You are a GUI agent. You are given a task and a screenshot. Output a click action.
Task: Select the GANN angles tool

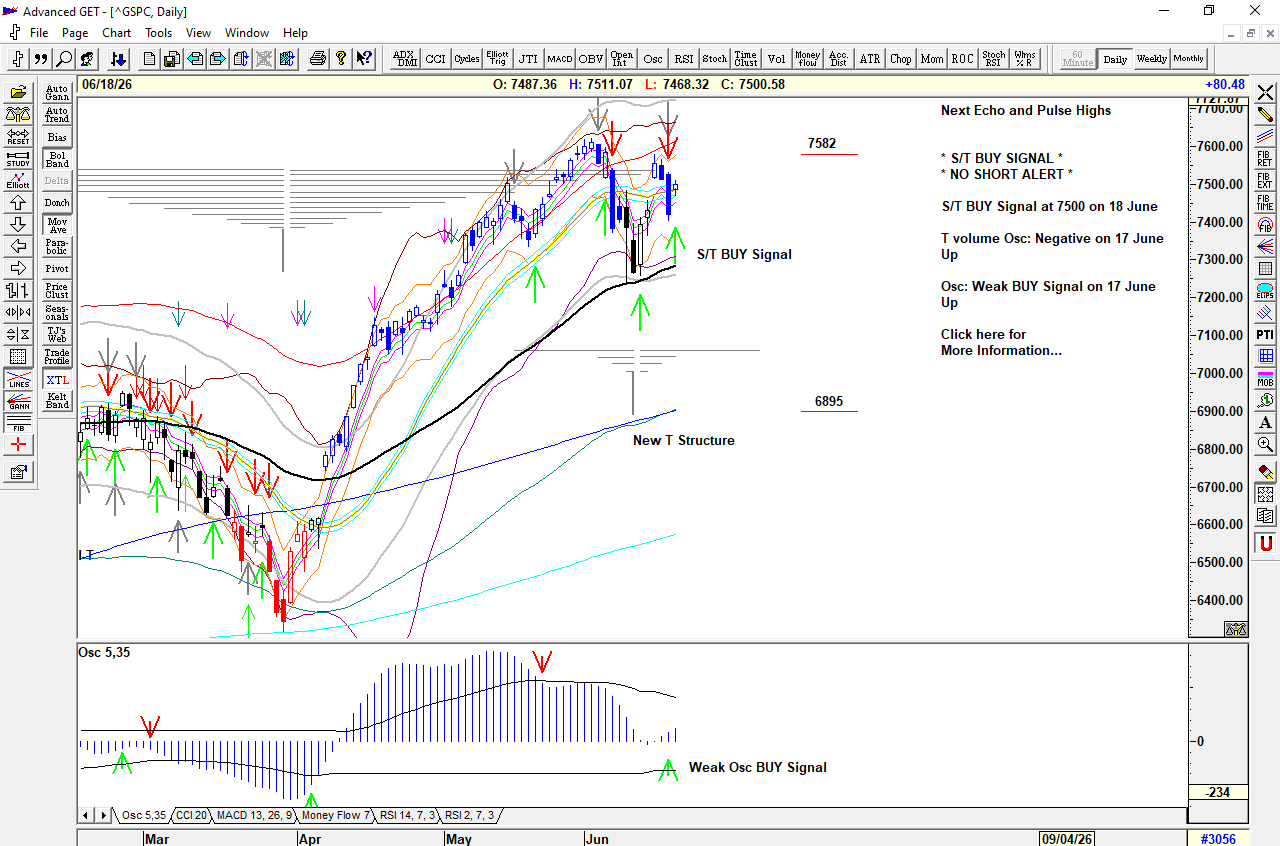coord(18,402)
